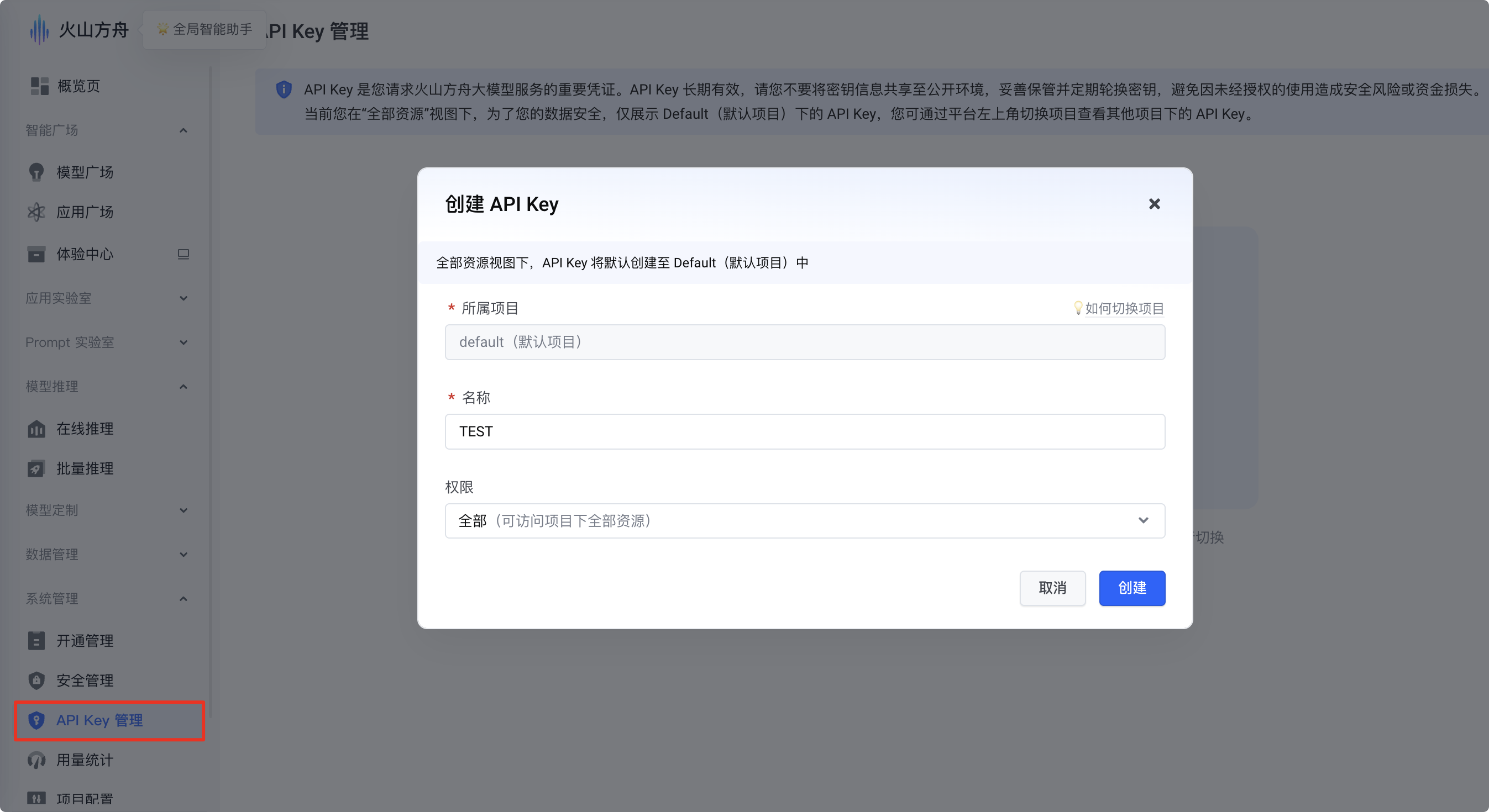
Task: Open the 权限 dropdown
Action: (804, 521)
